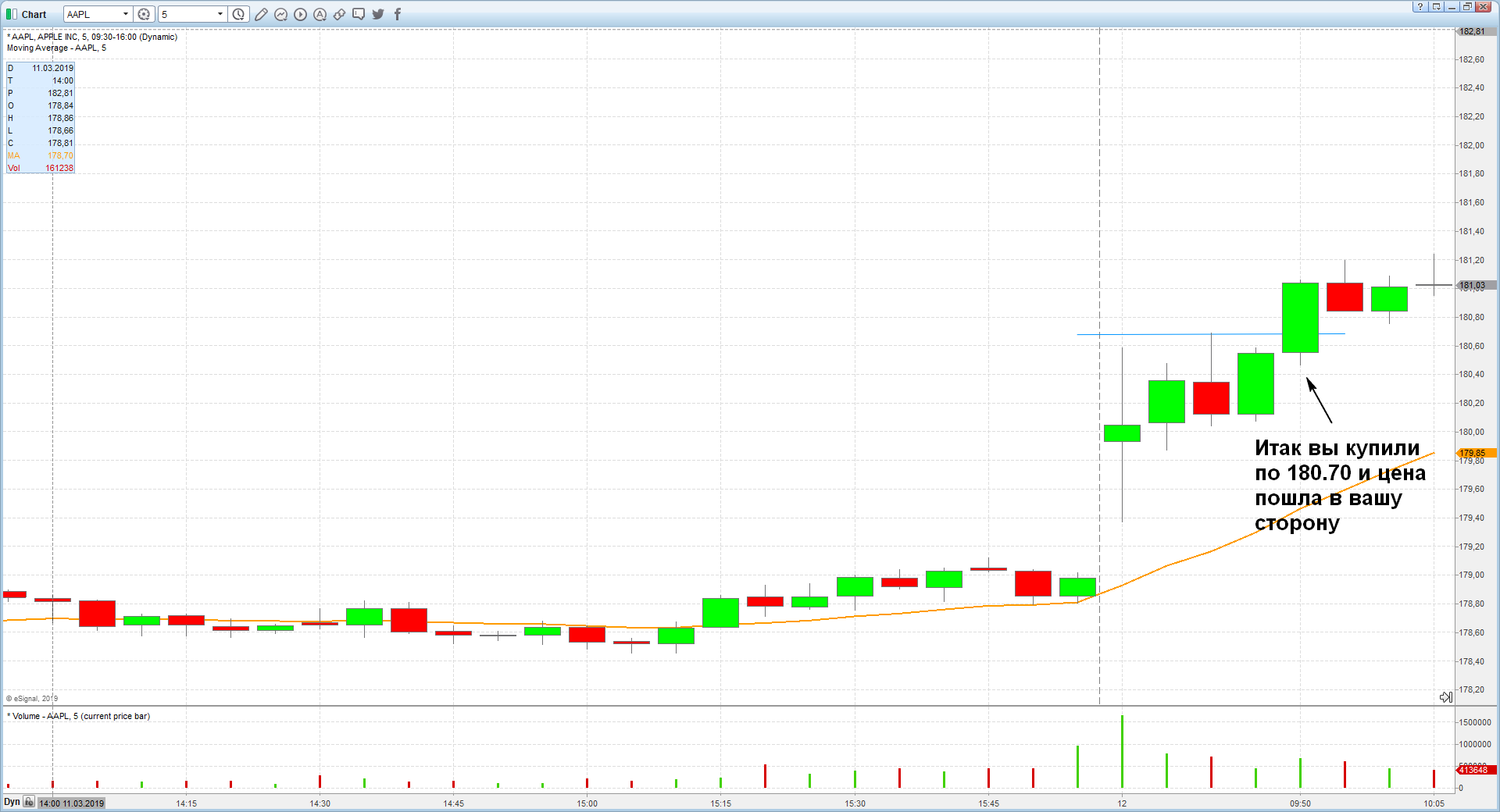Expand the AAPL symbol dropdown
Image resolution: width=1500 pixels, height=812 pixels.
point(125,14)
